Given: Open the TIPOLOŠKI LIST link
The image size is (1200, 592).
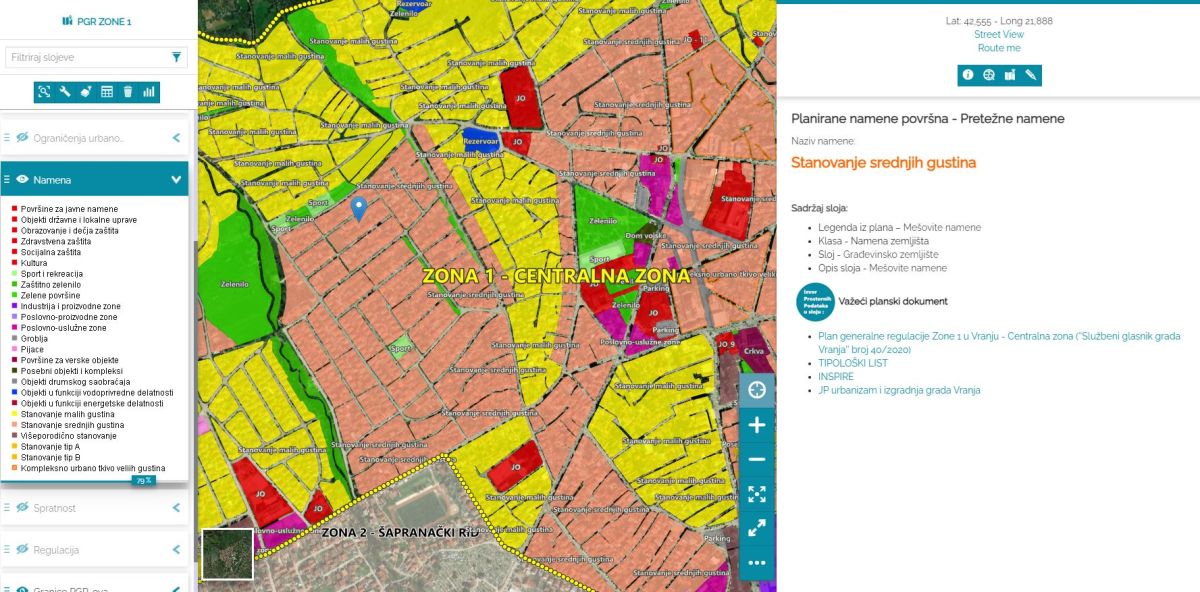Looking at the screenshot, I should (x=852, y=363).
